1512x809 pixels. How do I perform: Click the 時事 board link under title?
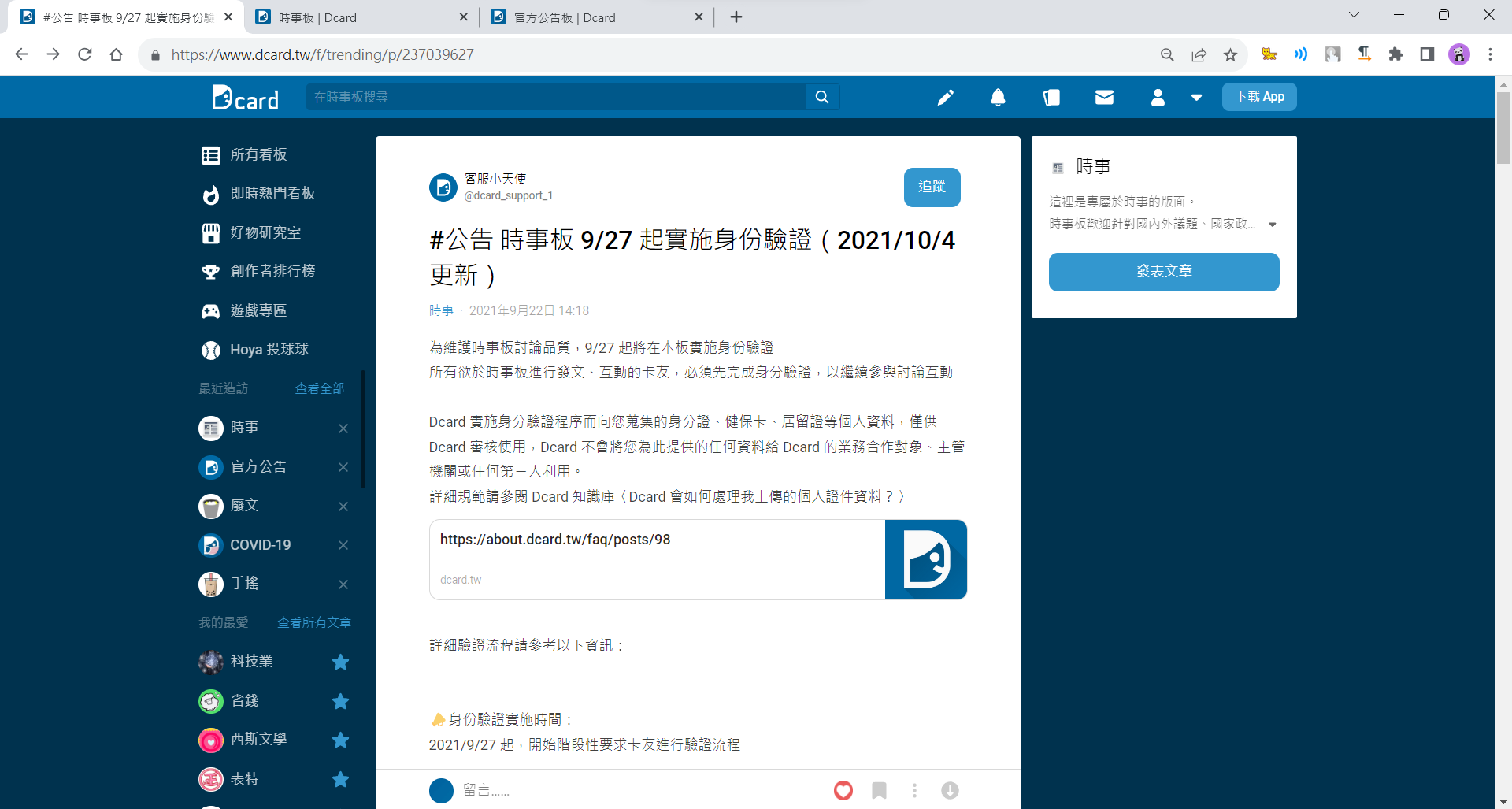click(441, 310)
